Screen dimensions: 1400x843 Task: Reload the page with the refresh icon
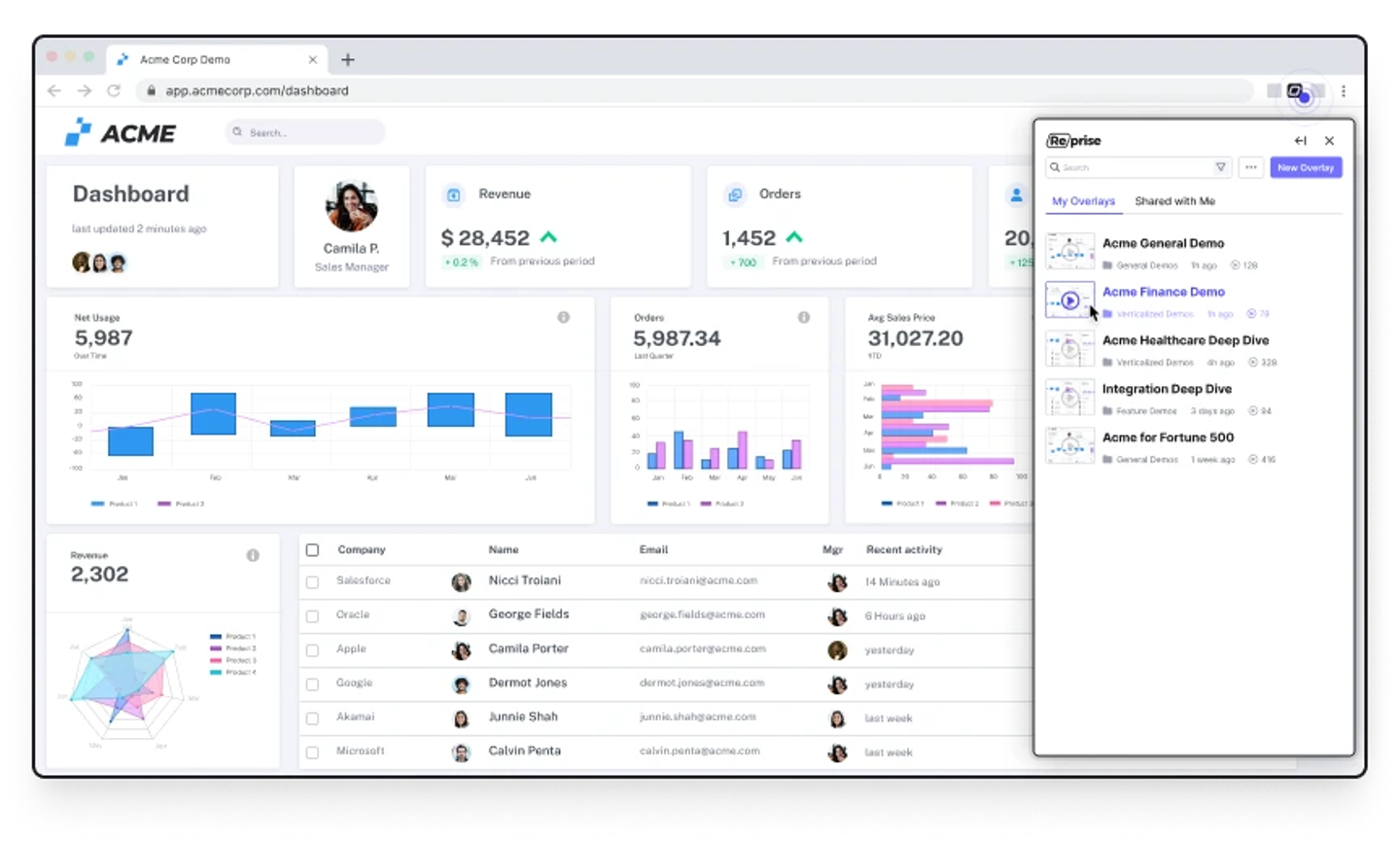[114, 90]
